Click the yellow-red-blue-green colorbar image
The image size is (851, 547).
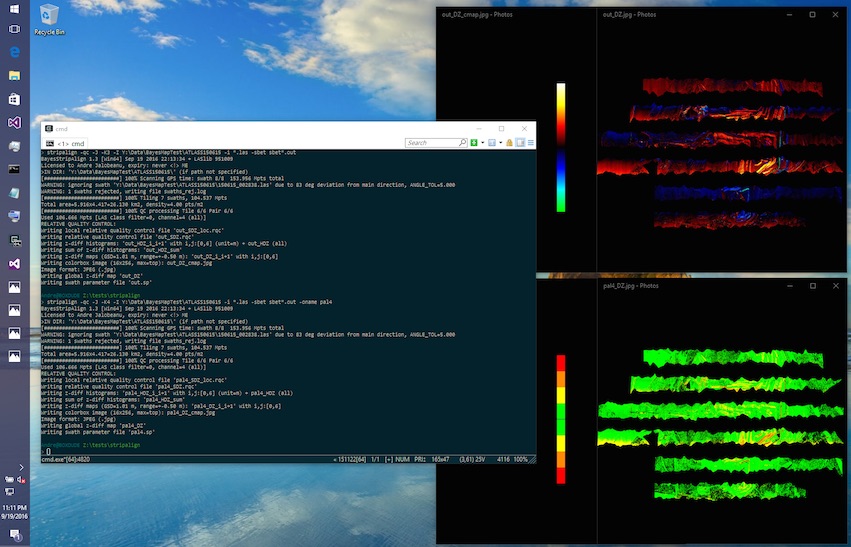coord(561,147)
